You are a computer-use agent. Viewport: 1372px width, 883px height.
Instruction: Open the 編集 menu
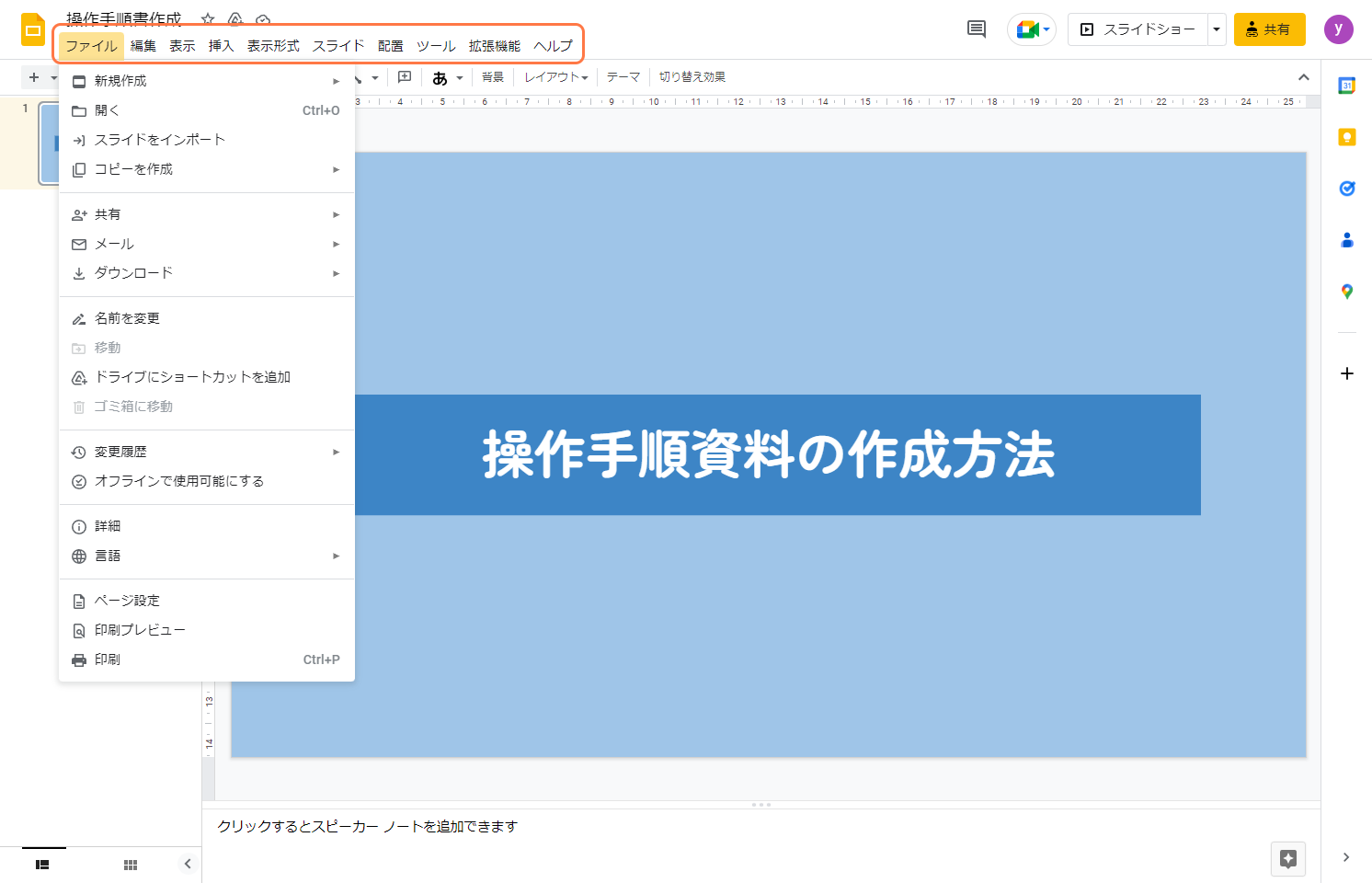point(143,46)
